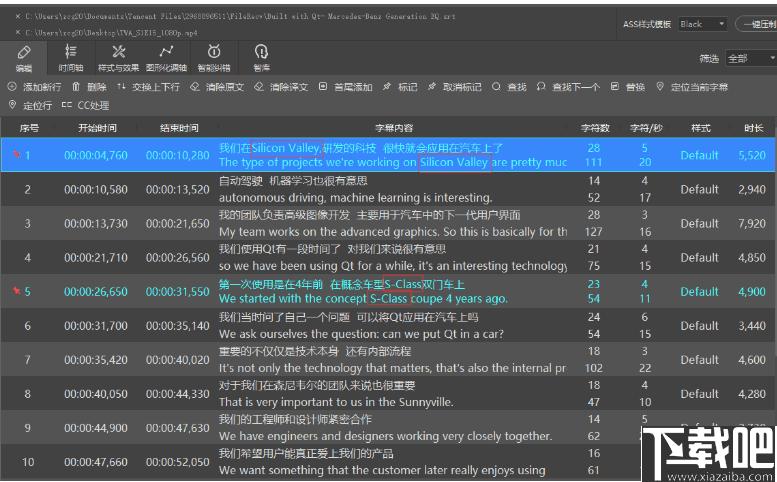Screen dimensions: 777x482
Task: Select end time 00:00:52,050
Action: (x=177, y=462)
